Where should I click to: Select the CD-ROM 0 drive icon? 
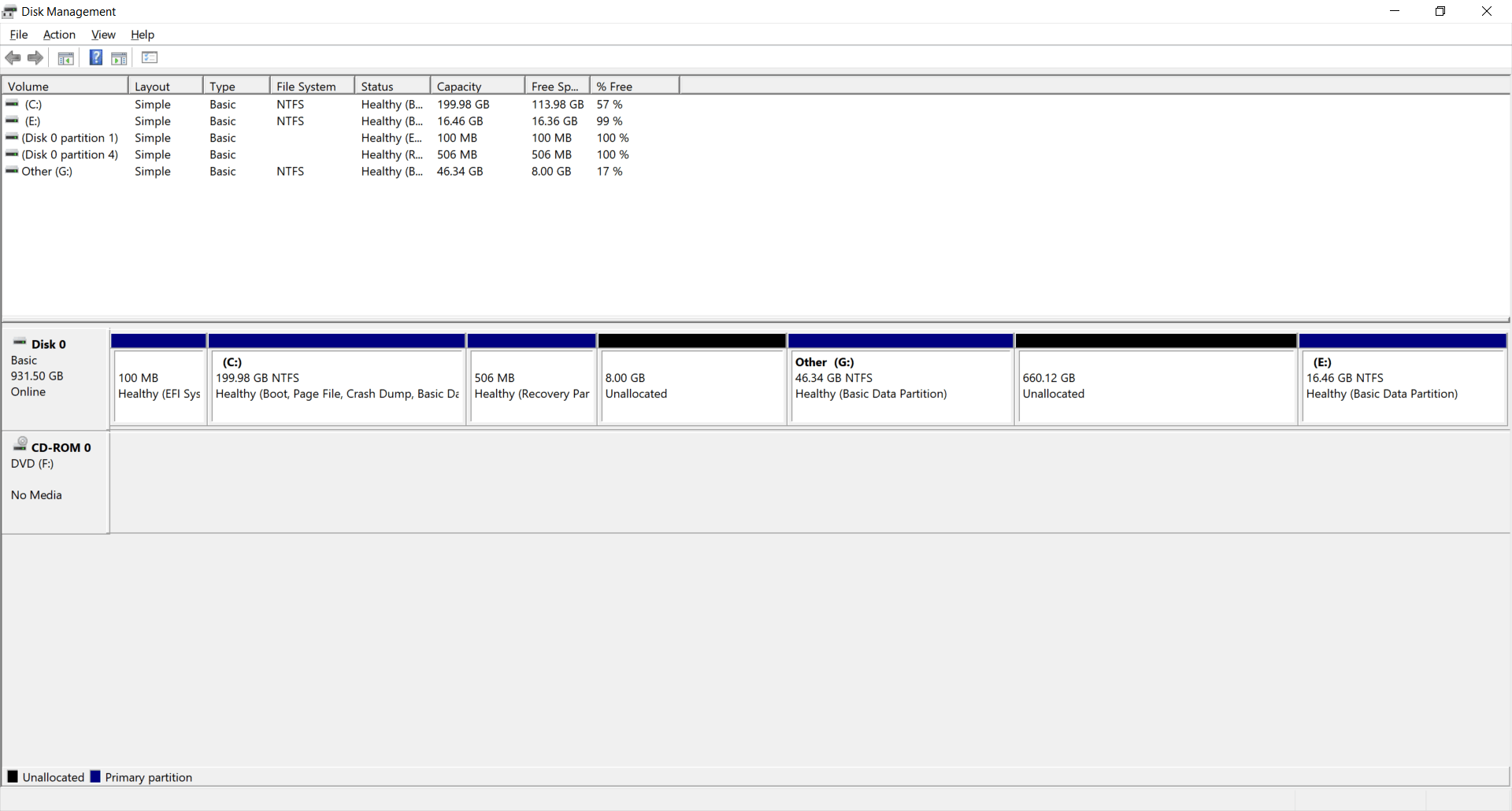click(20, 444)
